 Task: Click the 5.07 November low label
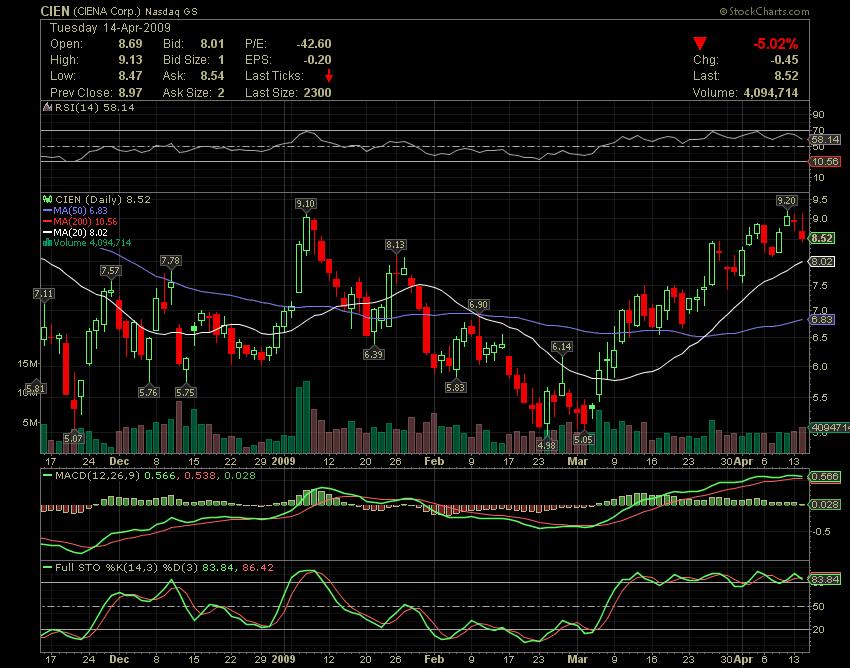(74, 438)
